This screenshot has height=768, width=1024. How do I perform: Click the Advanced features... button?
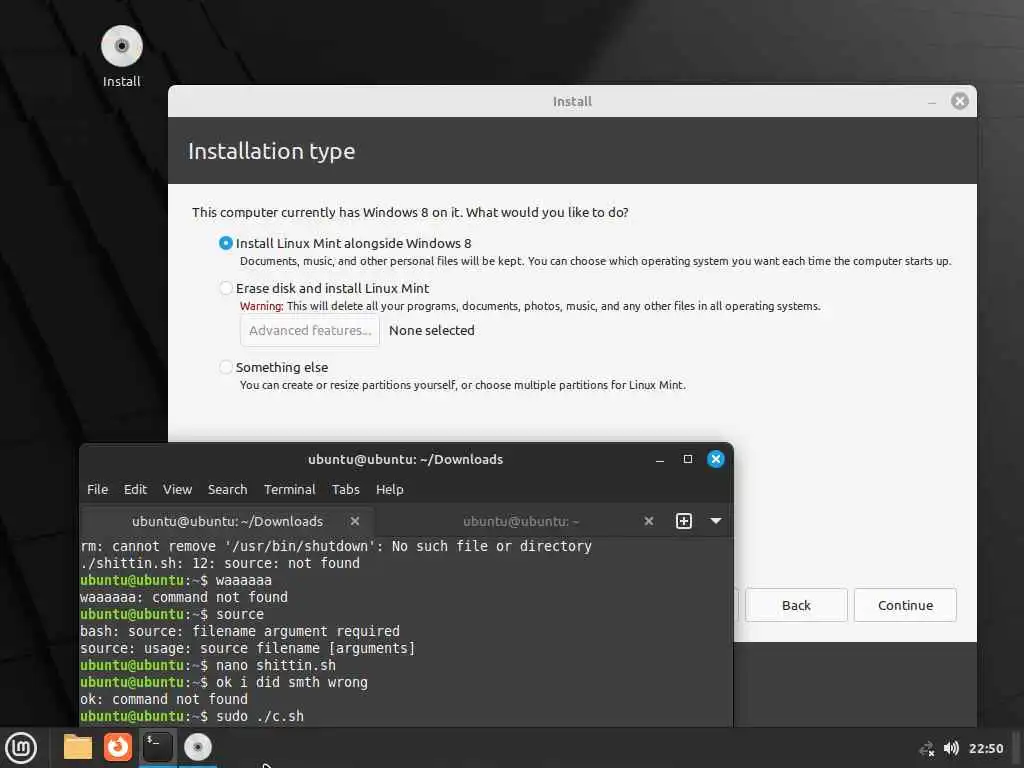click(310, 330)
